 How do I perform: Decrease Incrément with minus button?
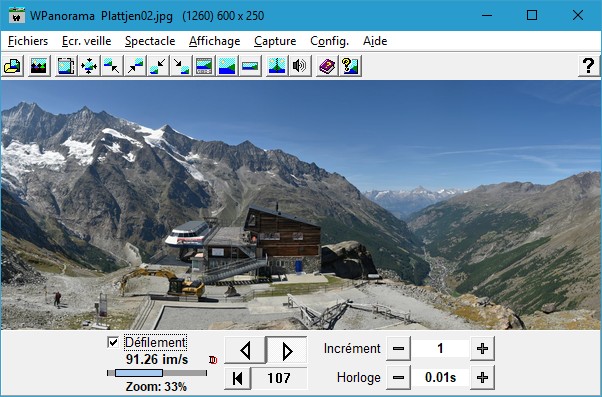coord(399,349)
